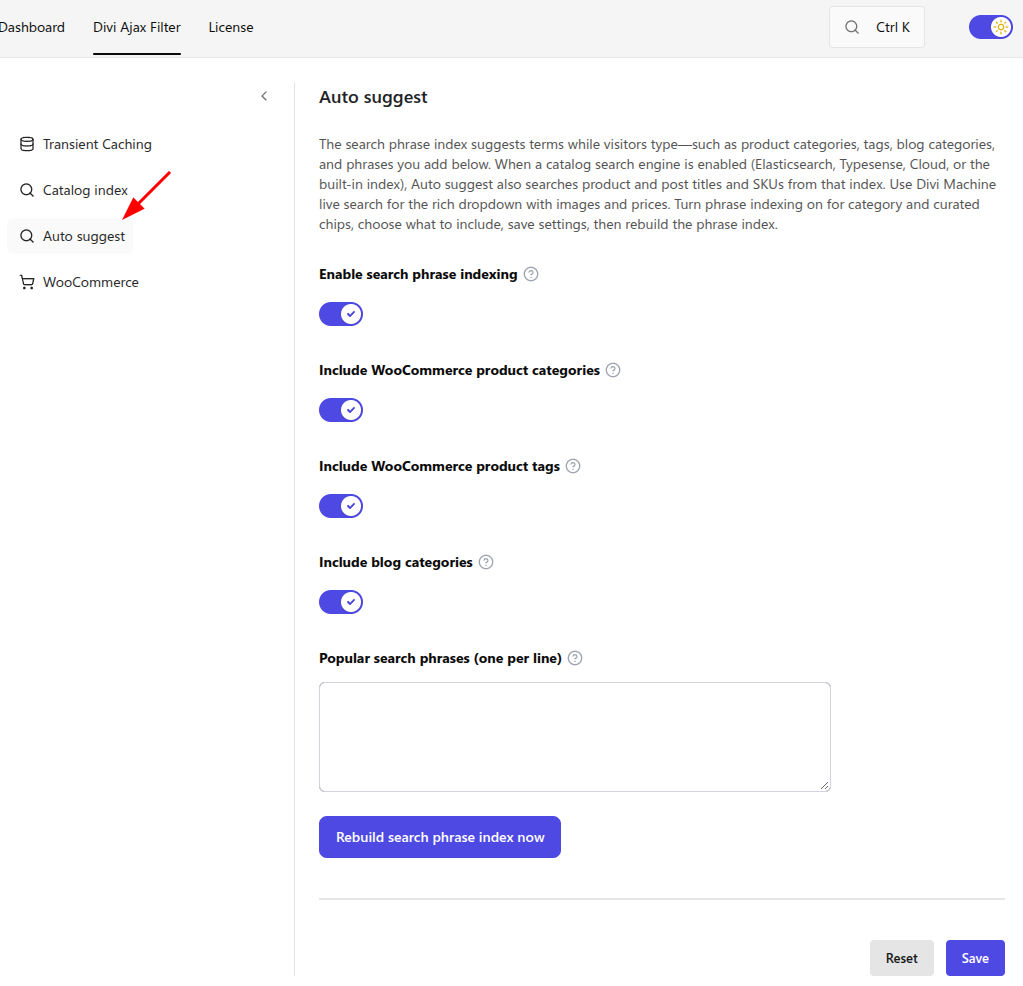Click help icon next to product categories
The width and height of the screenshot is (1023, 986).
[x=613, y=370]
